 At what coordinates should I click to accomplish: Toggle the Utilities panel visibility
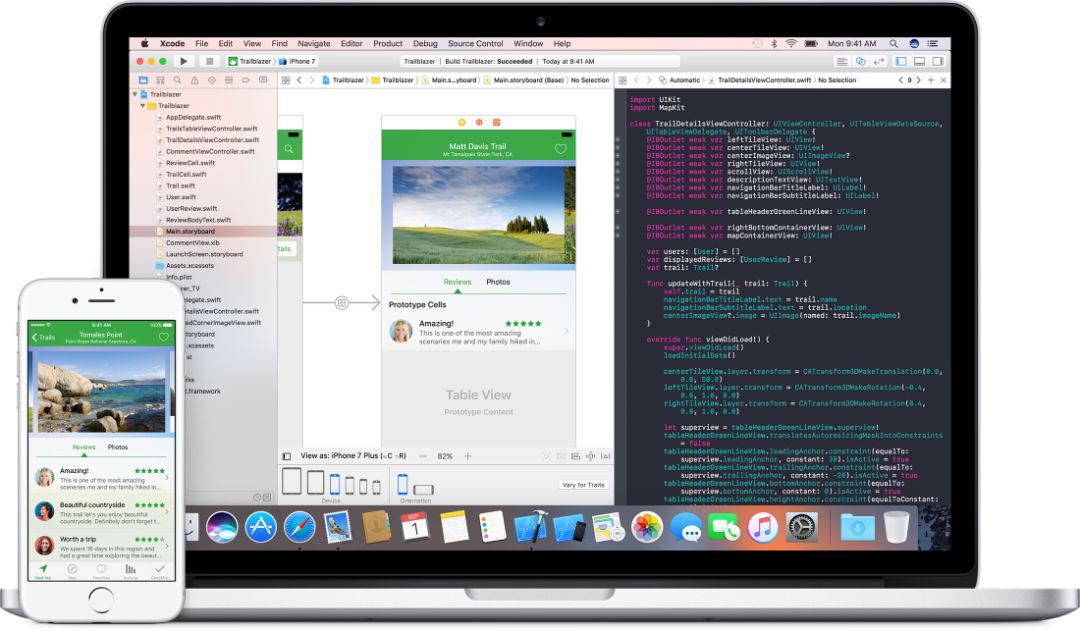pos(938,61)
